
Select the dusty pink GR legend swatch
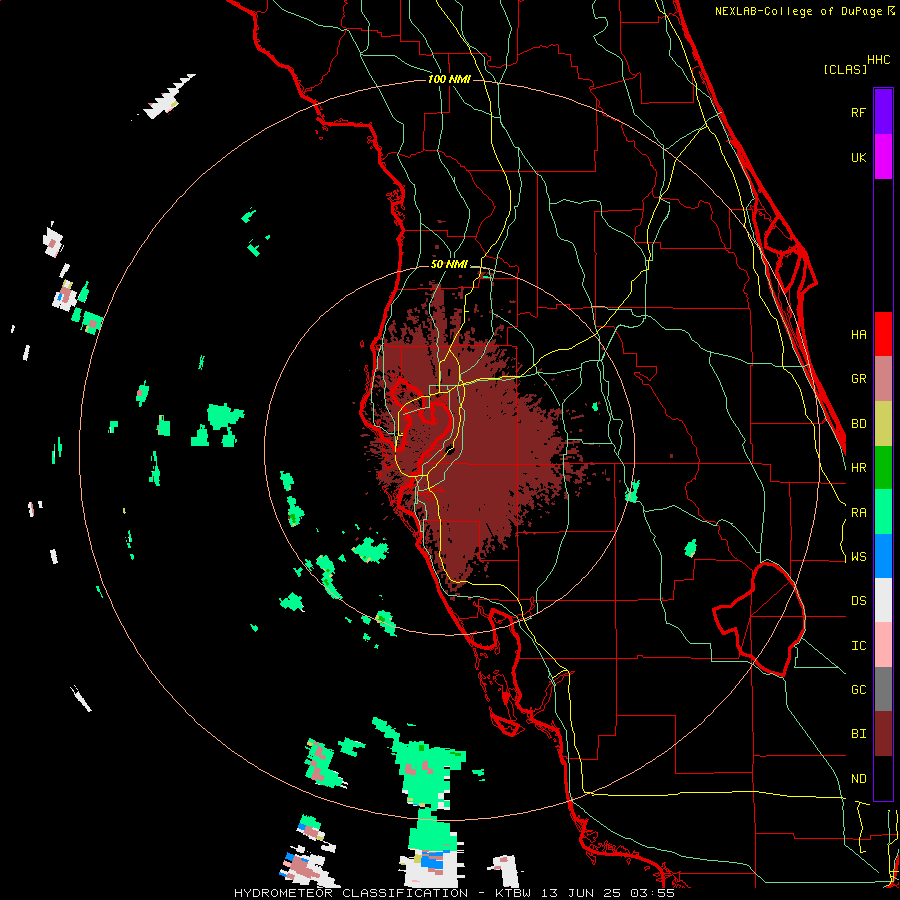pyautogui.click(x=883, y=379)
